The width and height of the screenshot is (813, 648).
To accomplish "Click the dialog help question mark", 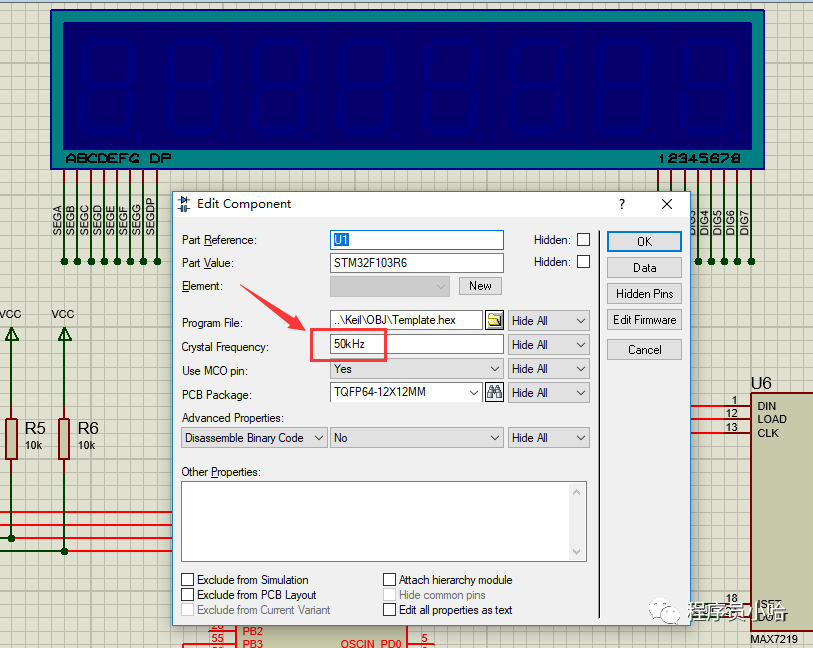I will pos(622,204).
